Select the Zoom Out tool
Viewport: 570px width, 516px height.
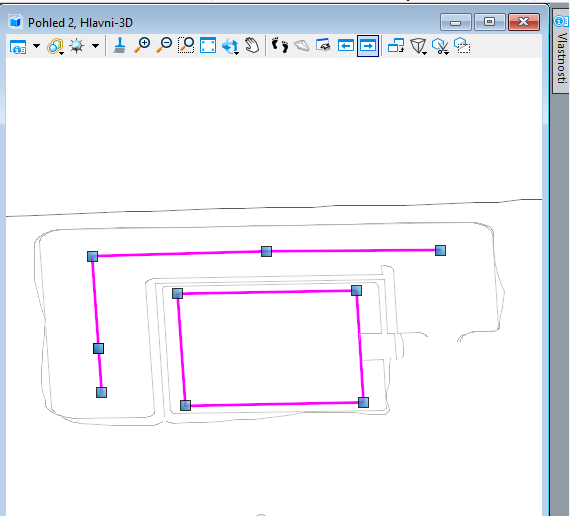coord(164,46)
